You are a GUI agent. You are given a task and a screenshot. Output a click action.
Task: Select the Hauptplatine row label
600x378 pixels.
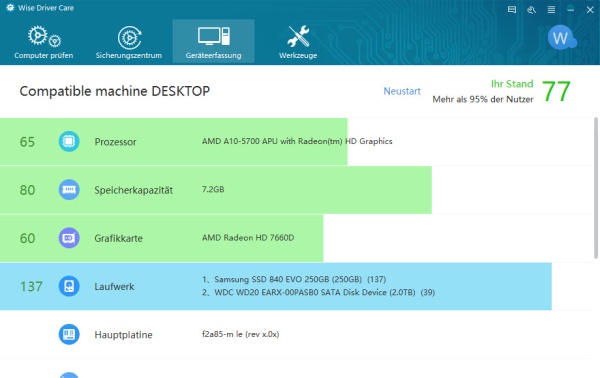point(123,335)
